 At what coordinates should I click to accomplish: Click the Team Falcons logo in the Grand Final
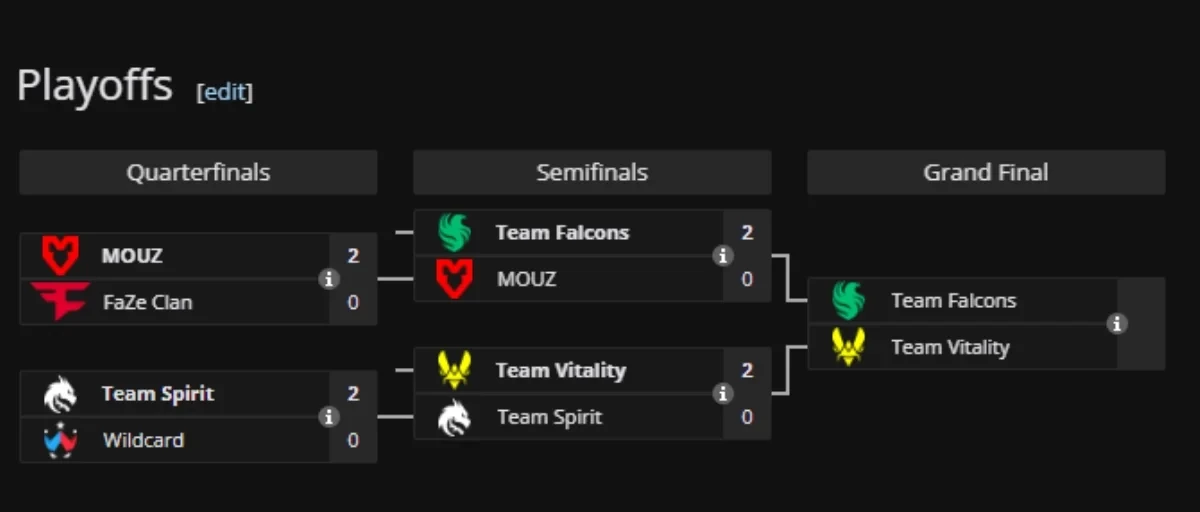coord(848,301)
